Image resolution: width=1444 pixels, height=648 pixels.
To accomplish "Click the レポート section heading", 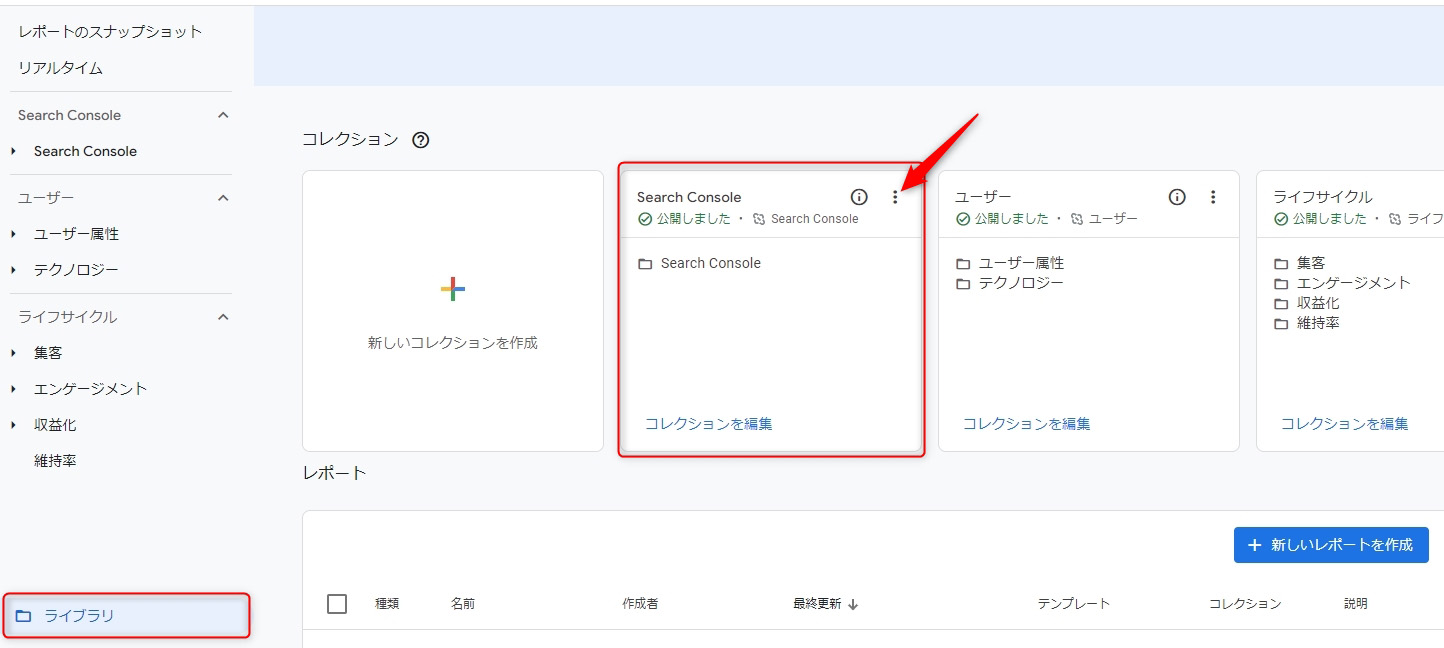I will click(335, 473).
